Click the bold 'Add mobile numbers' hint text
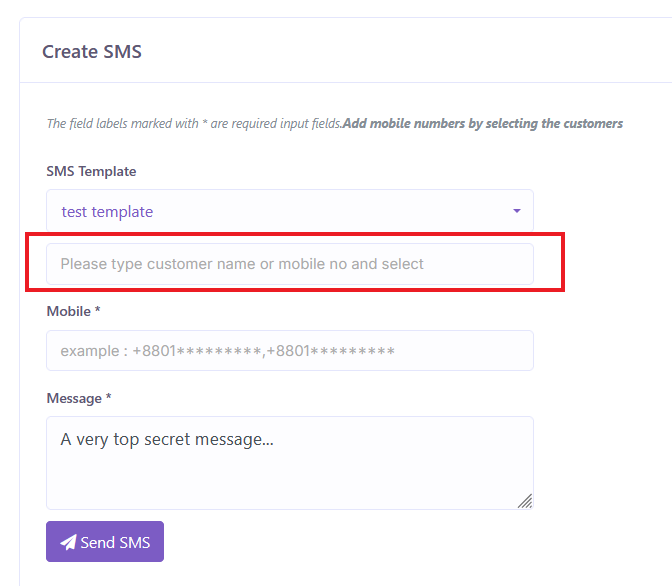672x586 pixels. pos(483,124)
